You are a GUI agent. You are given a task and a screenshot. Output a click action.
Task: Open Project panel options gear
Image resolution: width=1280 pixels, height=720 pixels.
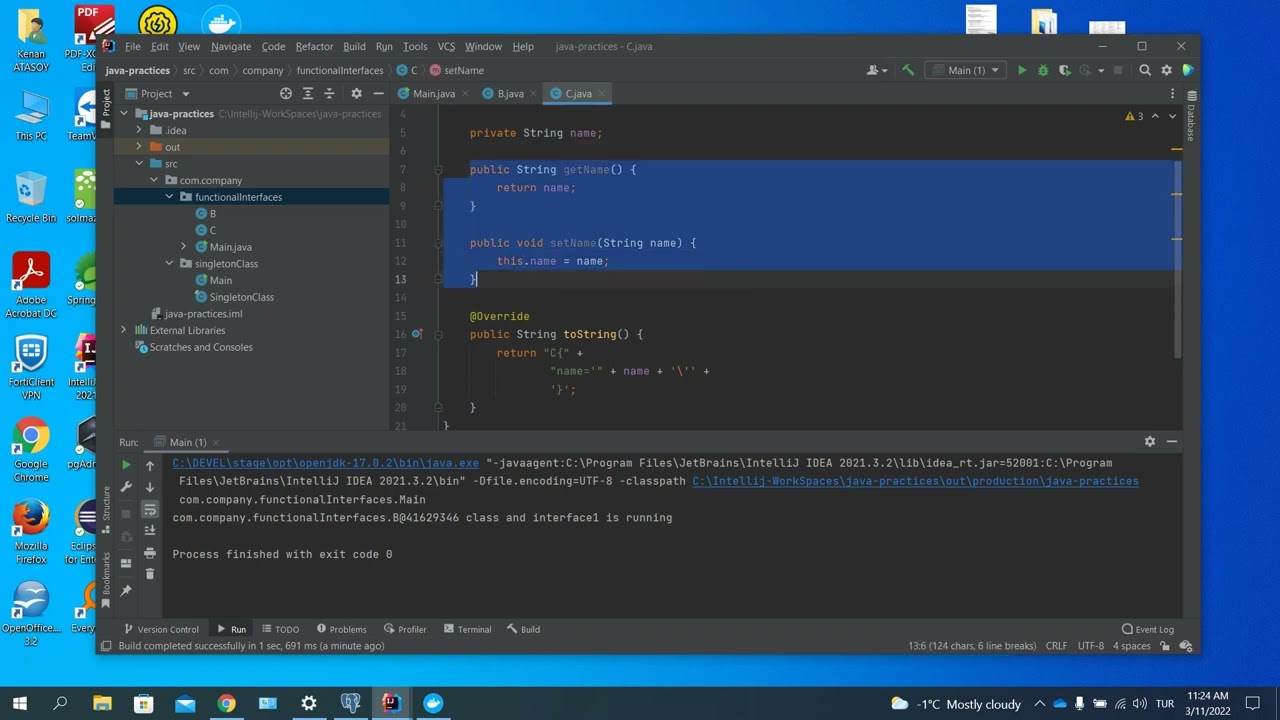click(x=356, y=93)
